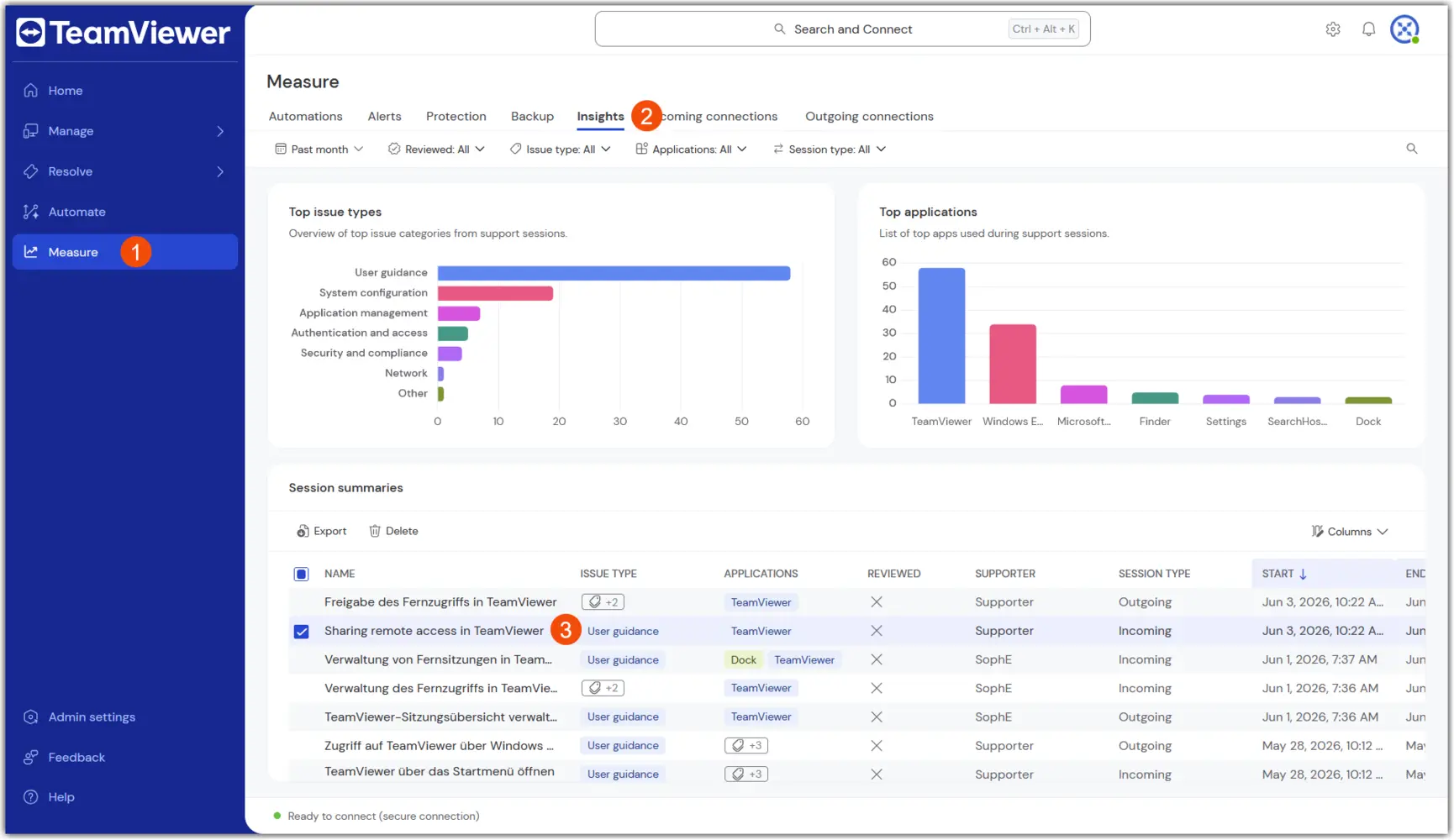
Task: Click the Delete button
Action: [x=393, y=531]
